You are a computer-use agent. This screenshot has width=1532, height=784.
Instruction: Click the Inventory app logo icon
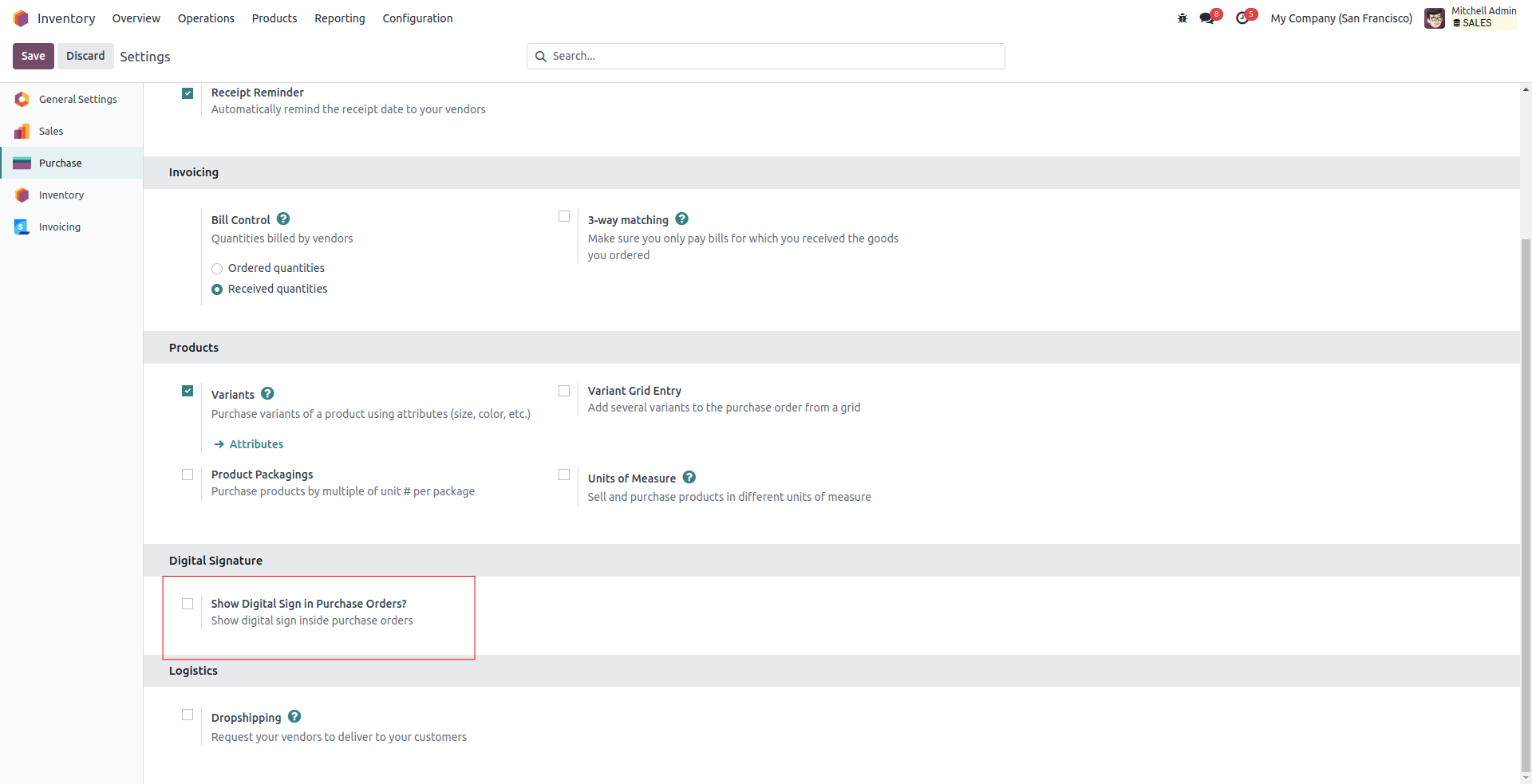point(21,18)
